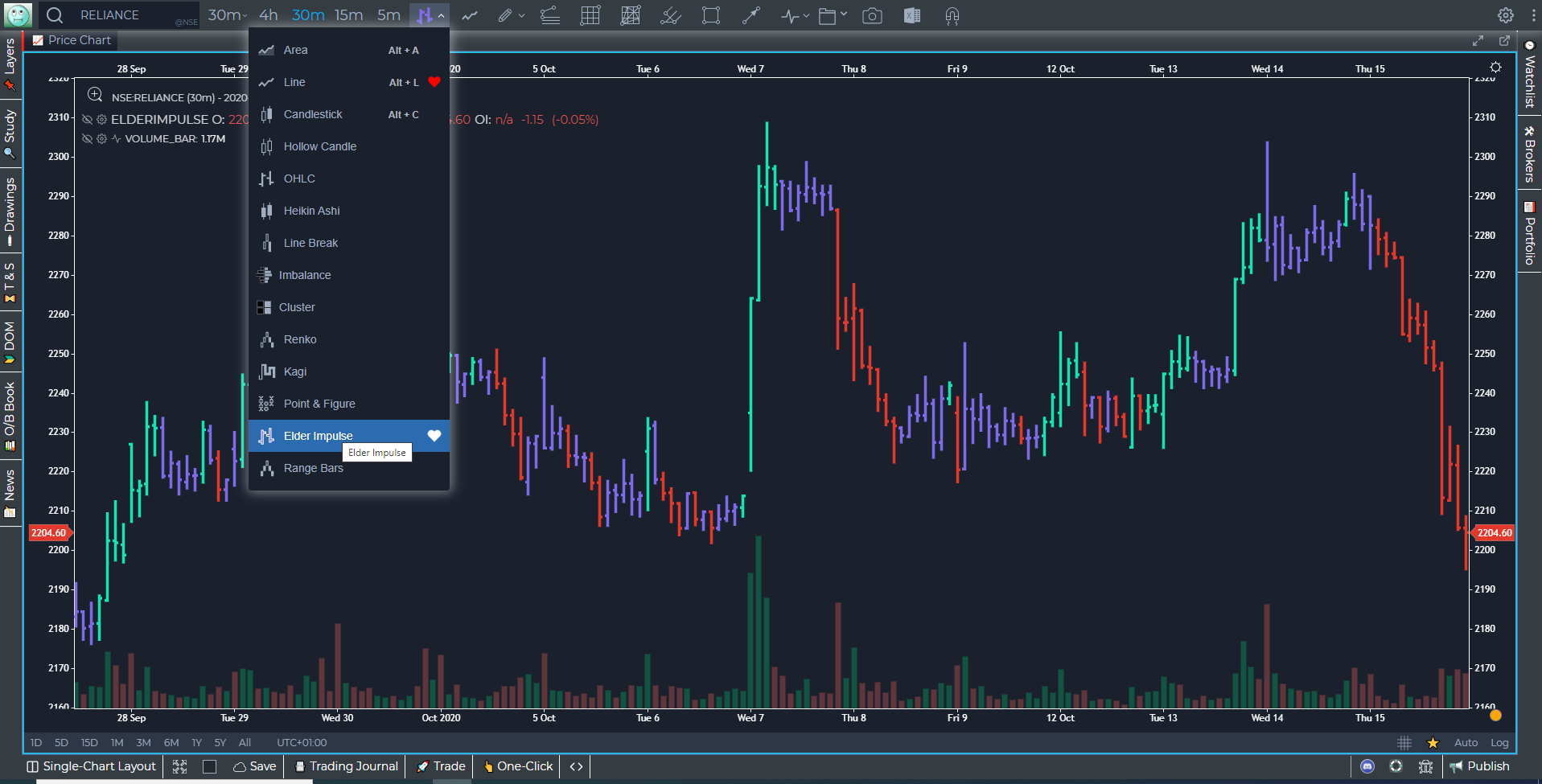Viewport: 1542px width, 784px height.
Task: Select the rectangle shape tool
Action: (711, 16)
